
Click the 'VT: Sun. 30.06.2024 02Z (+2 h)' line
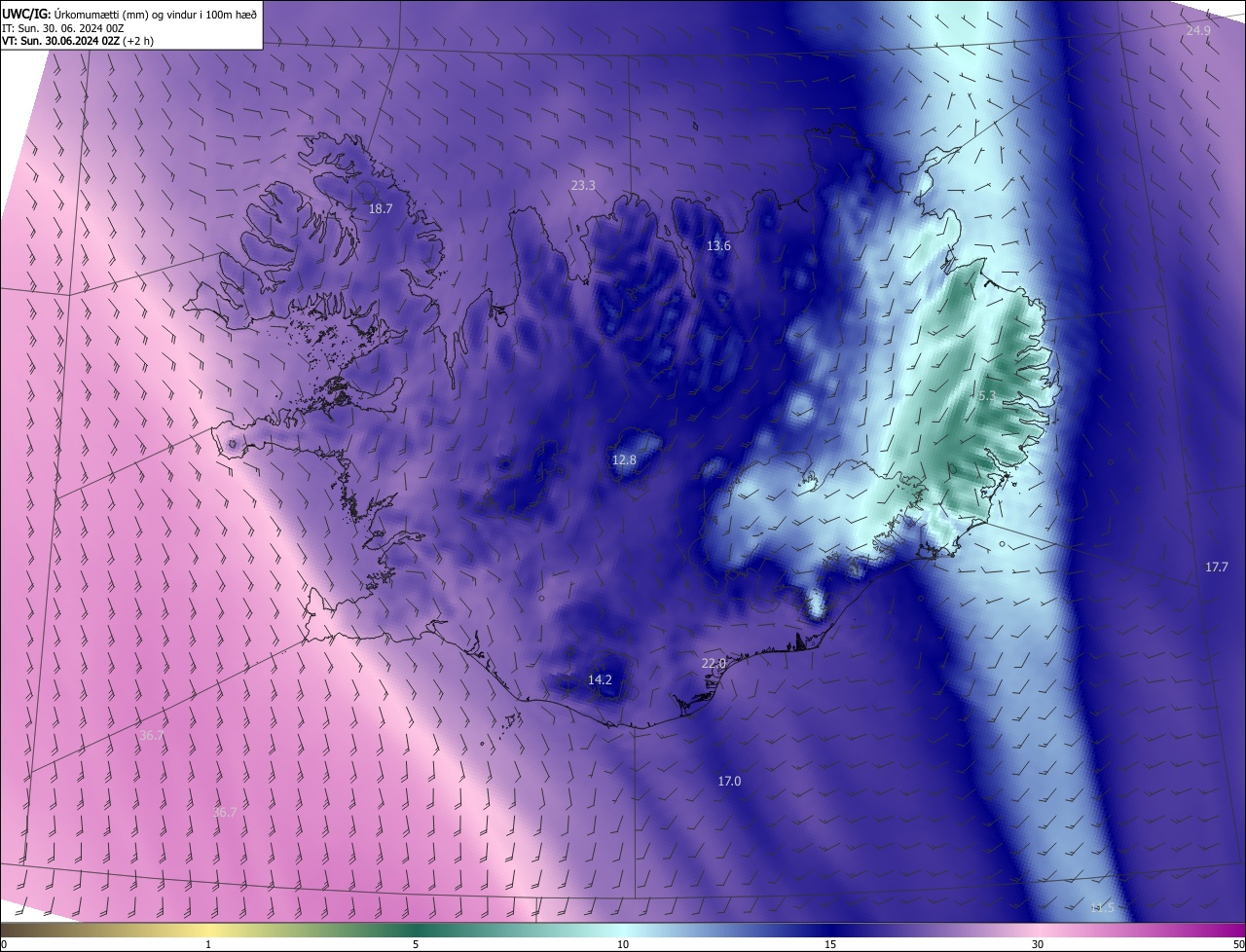click(78, 41)
